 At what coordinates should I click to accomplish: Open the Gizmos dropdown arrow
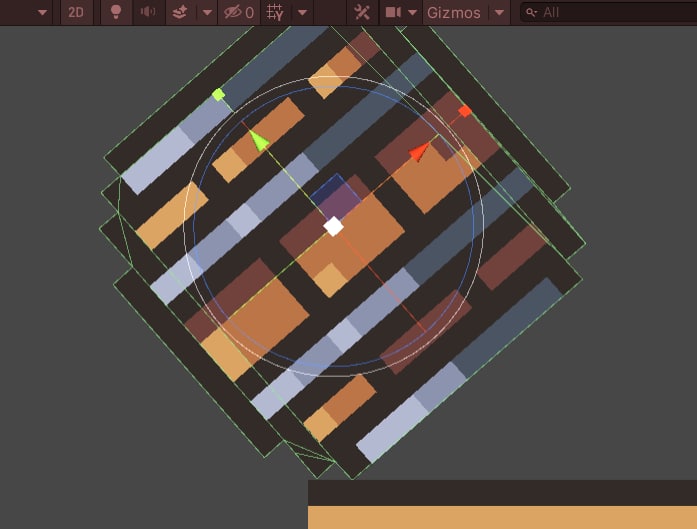(x=499, y=12)
